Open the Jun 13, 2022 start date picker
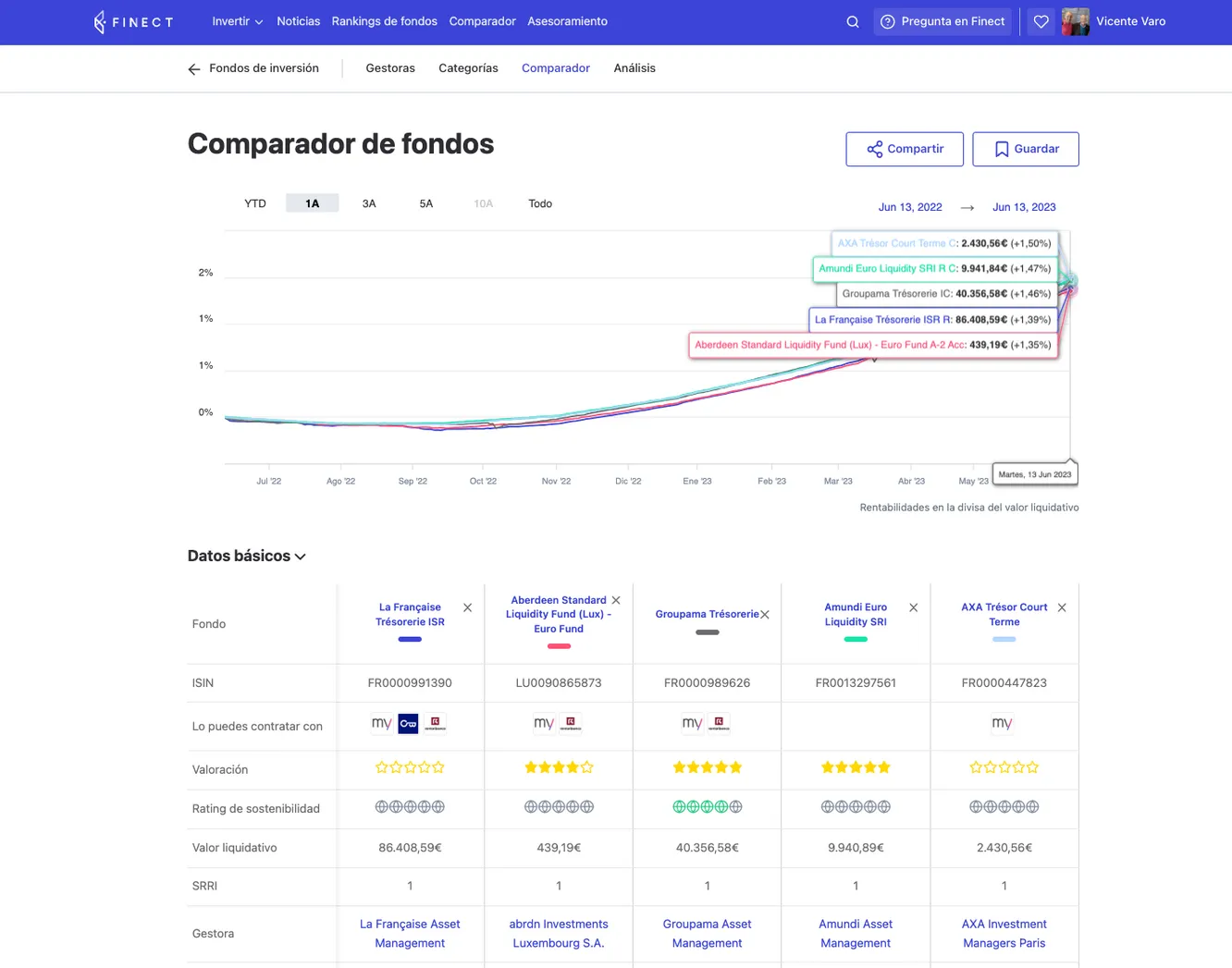 [x=909, y=207]
